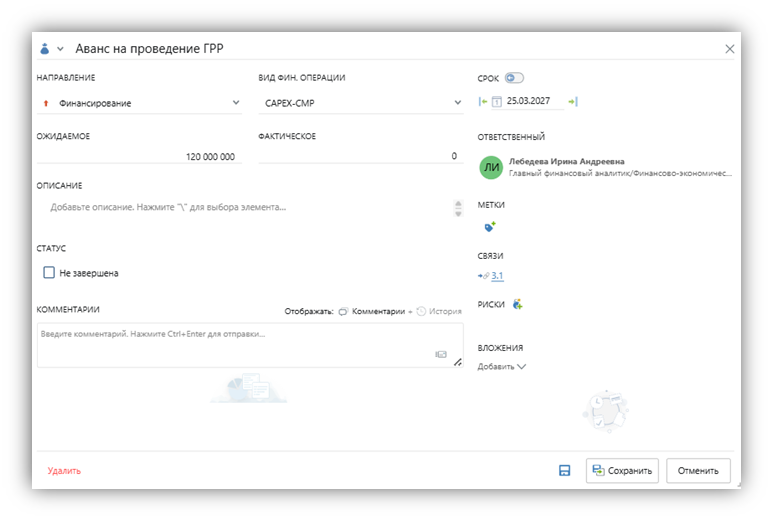773x521 pixels.
Task: Edit the title "Аванс на проведение ГРР"
Action: (149, 48)
